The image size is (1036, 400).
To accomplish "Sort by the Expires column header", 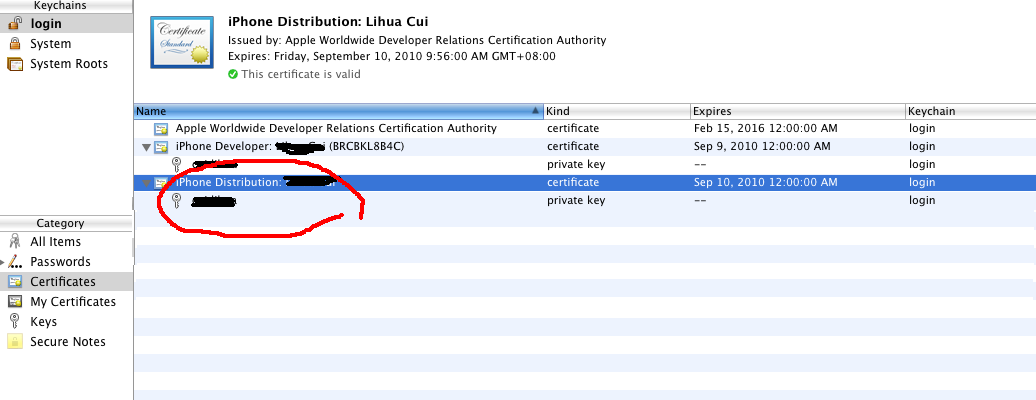I will tap(798, 111).
